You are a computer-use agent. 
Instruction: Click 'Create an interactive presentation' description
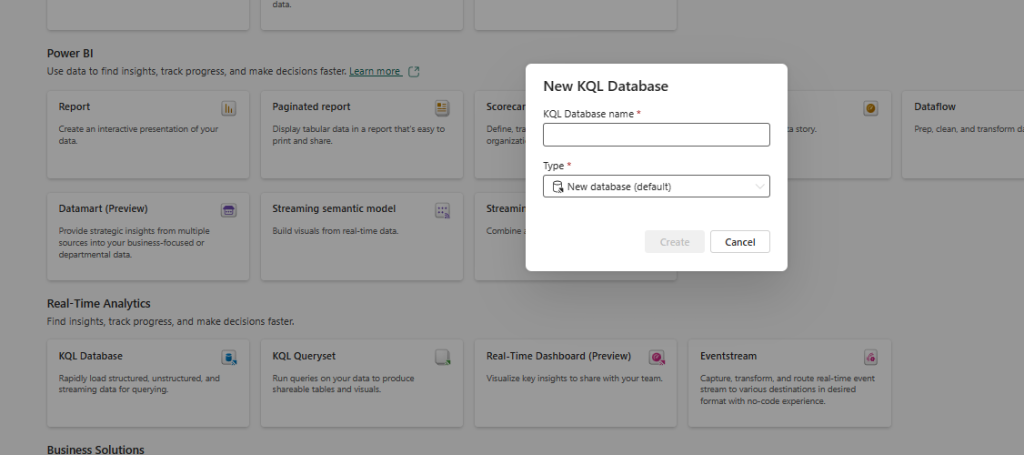138,134
